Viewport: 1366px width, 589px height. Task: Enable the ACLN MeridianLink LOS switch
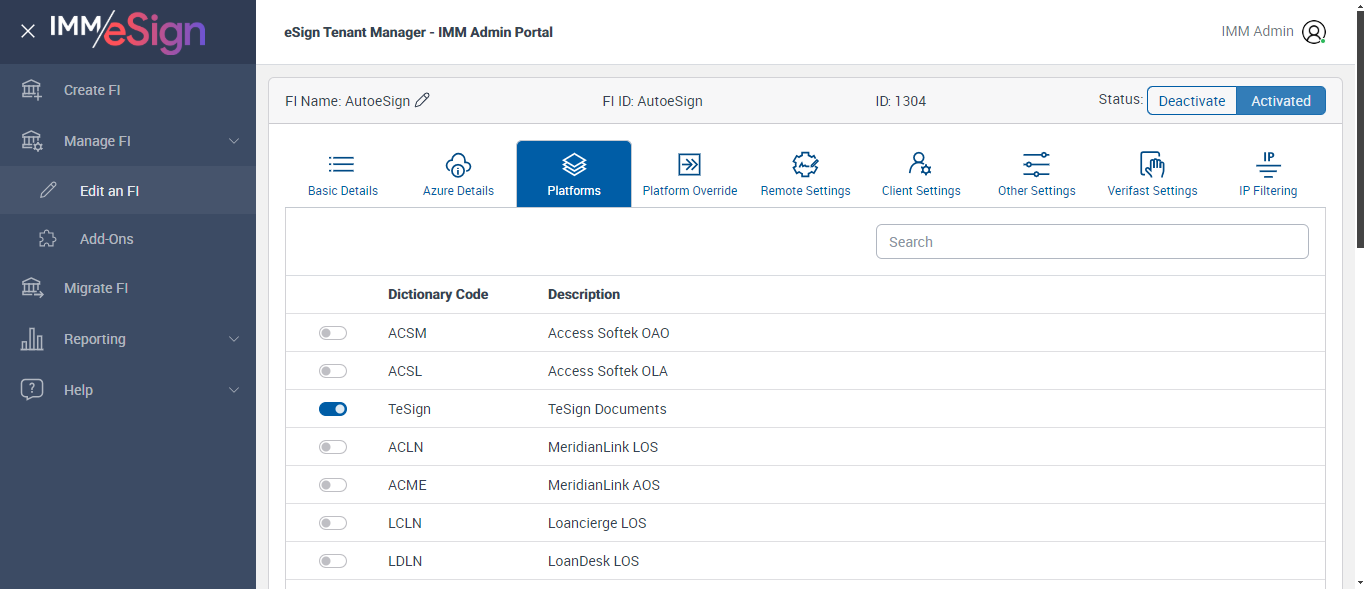(x=333, y=447)
